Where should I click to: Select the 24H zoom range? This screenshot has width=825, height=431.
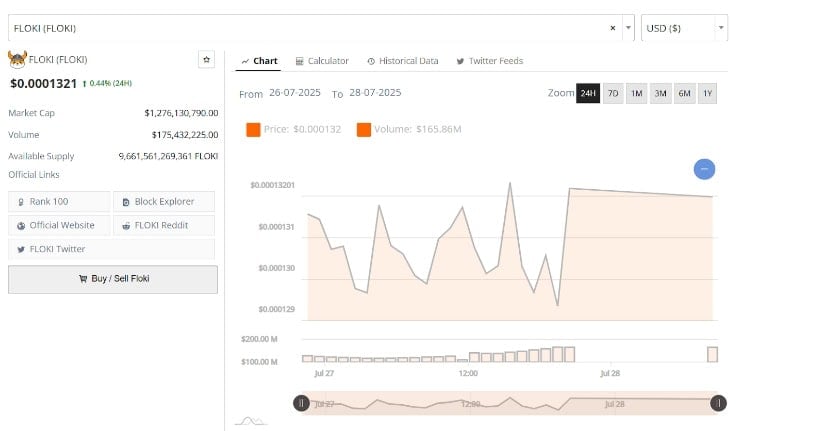[x=588, y=93]
